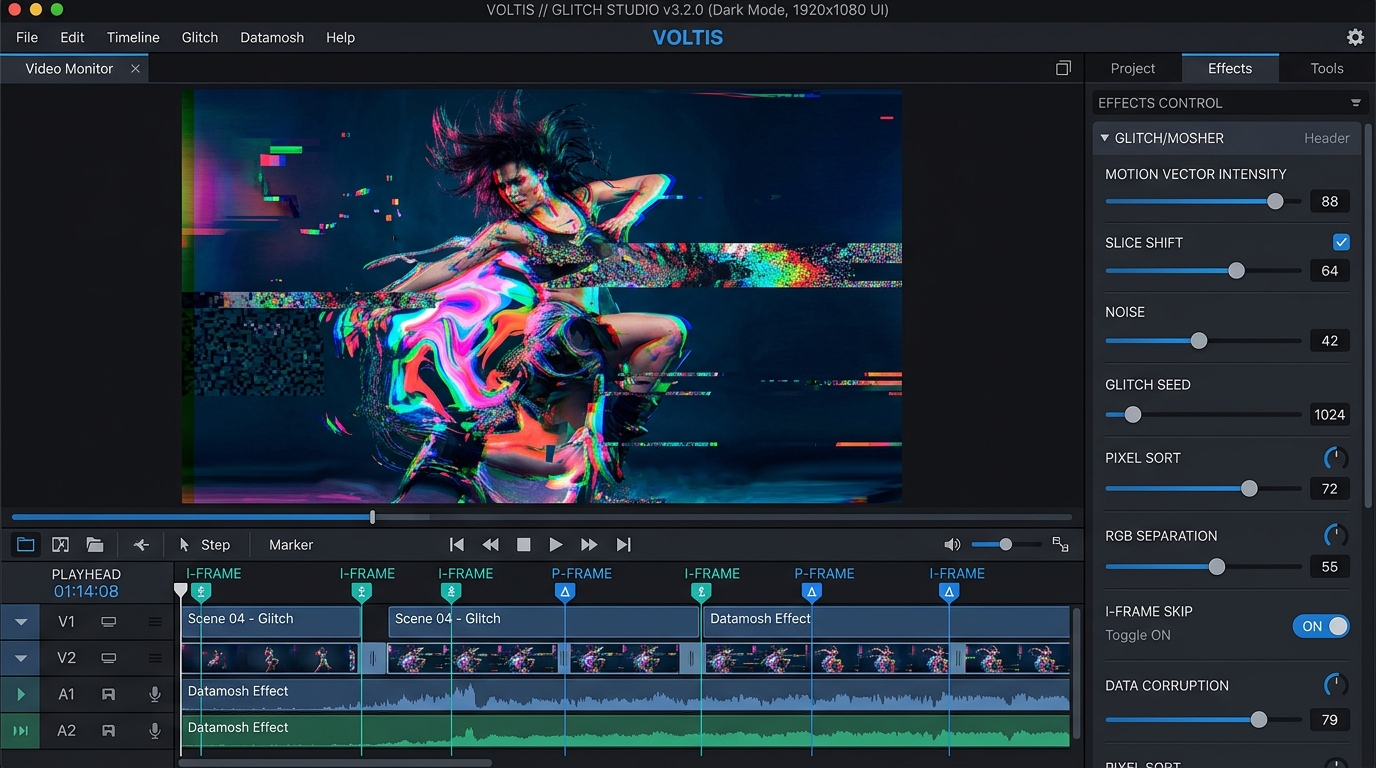Screen dimensions: 1376x768
Task: Click the DATA CORRUPTION knob icon
Action: tap(1335, 685)
